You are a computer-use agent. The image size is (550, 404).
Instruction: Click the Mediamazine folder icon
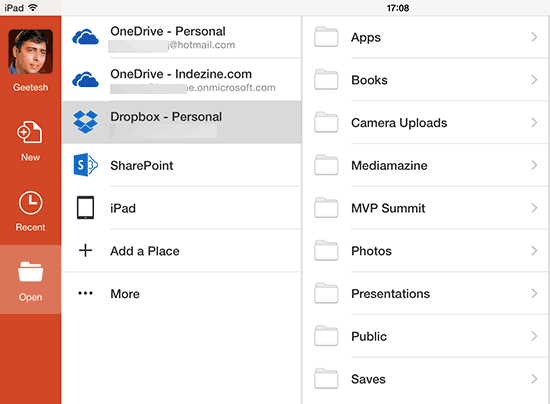[x=326, y=165]
